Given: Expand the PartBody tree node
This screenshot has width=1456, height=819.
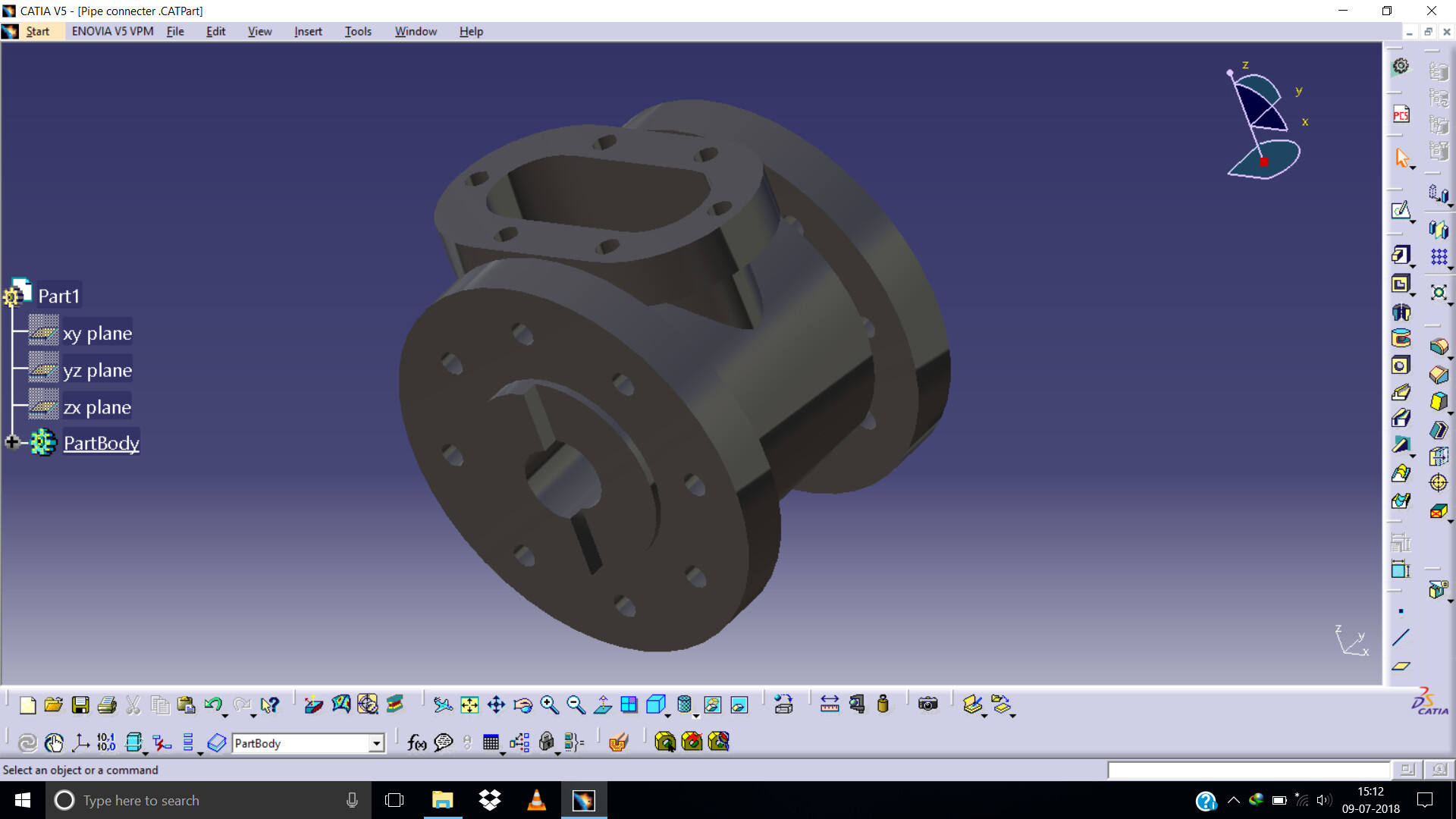Looking at the screenshot, I should (x=11, y=442).
